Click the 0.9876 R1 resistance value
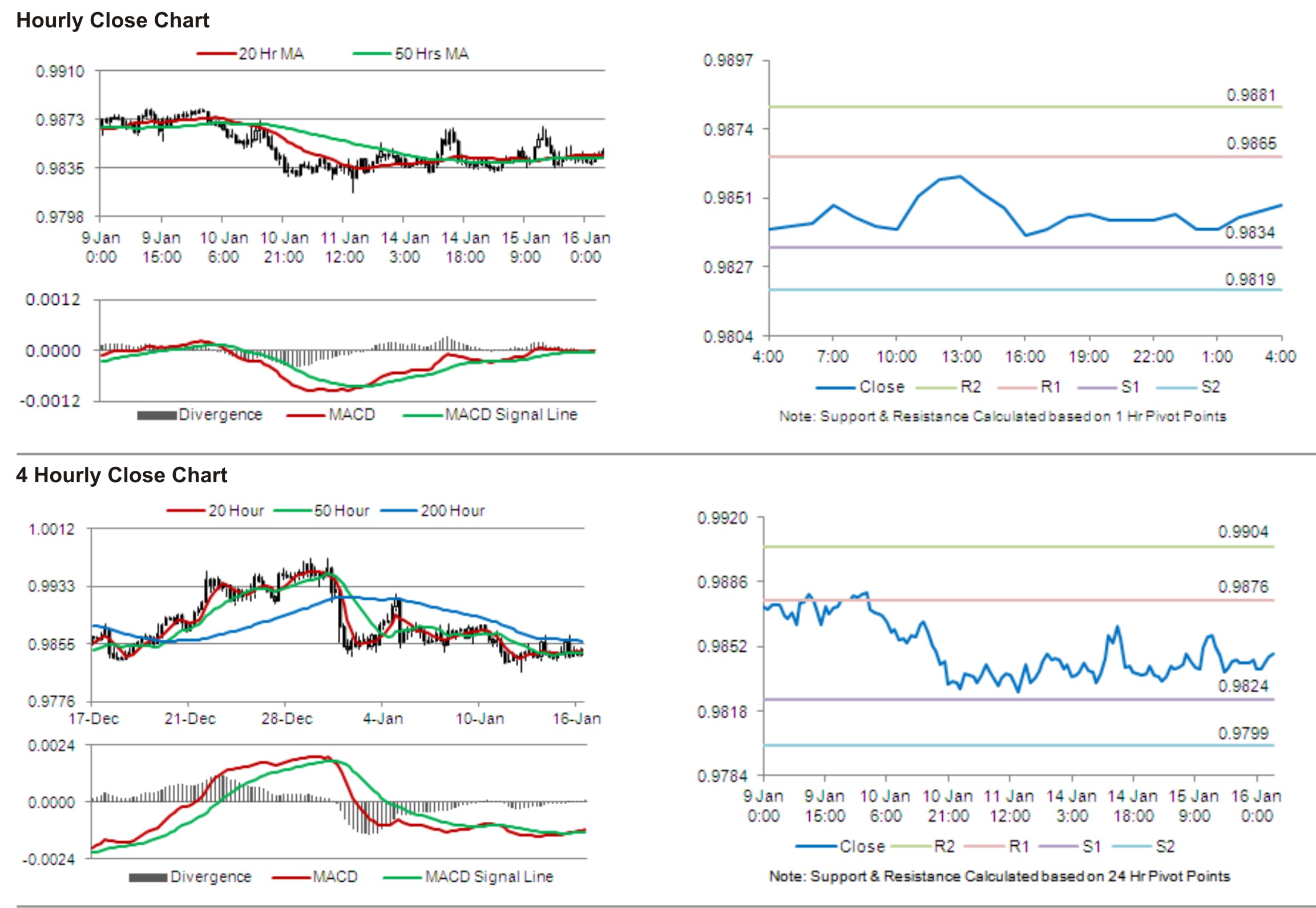The height and width of the screenshot is (908, 1316). coord(1243,587)
